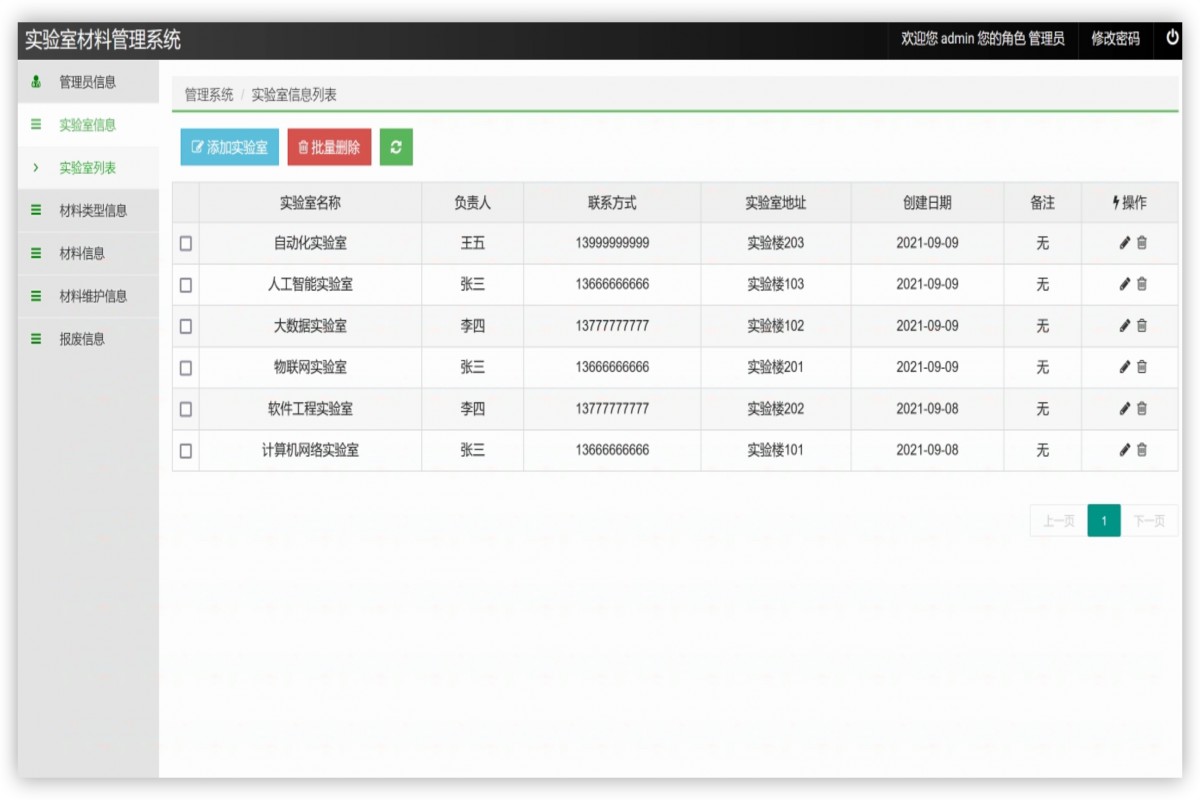The height and width of the screenshot is (800, 1200).
Task: Delete the 自动化实验室 row via trash icon
Action: [x=1142, y=243]
